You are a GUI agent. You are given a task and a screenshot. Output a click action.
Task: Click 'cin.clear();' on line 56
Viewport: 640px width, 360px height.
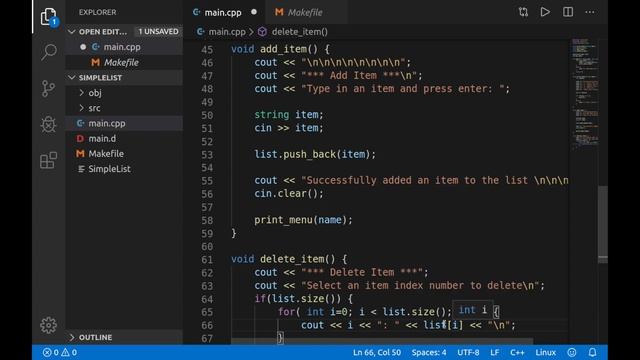click(x=289, y=193)
